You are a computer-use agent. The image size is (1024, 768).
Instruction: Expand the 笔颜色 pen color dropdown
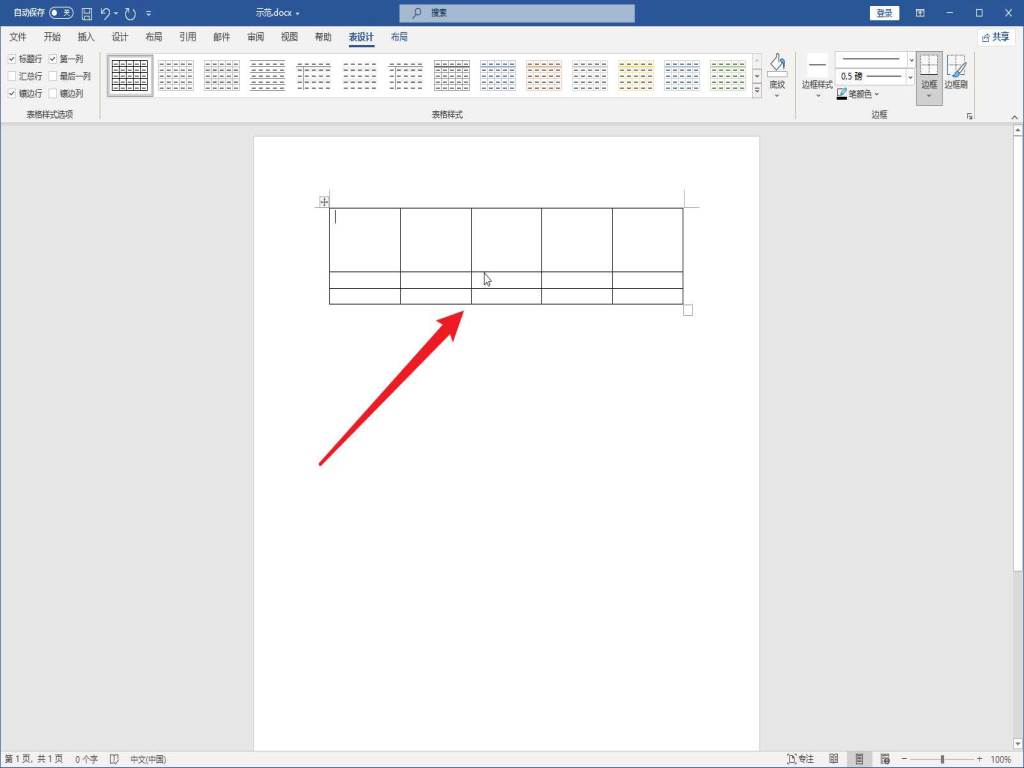point(877,94)
